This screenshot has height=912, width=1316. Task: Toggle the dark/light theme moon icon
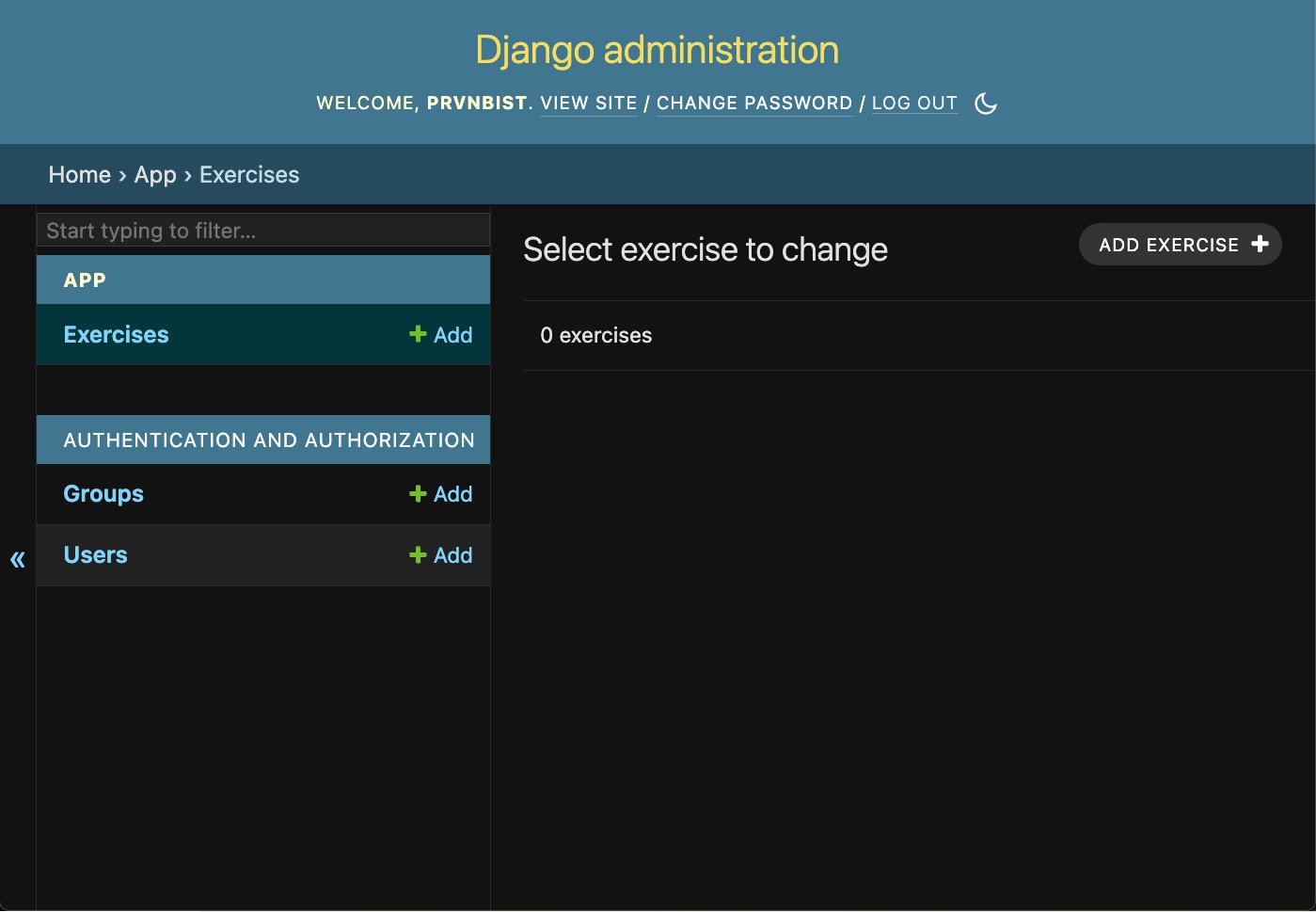pyautogui.click(x=986, y=104)
